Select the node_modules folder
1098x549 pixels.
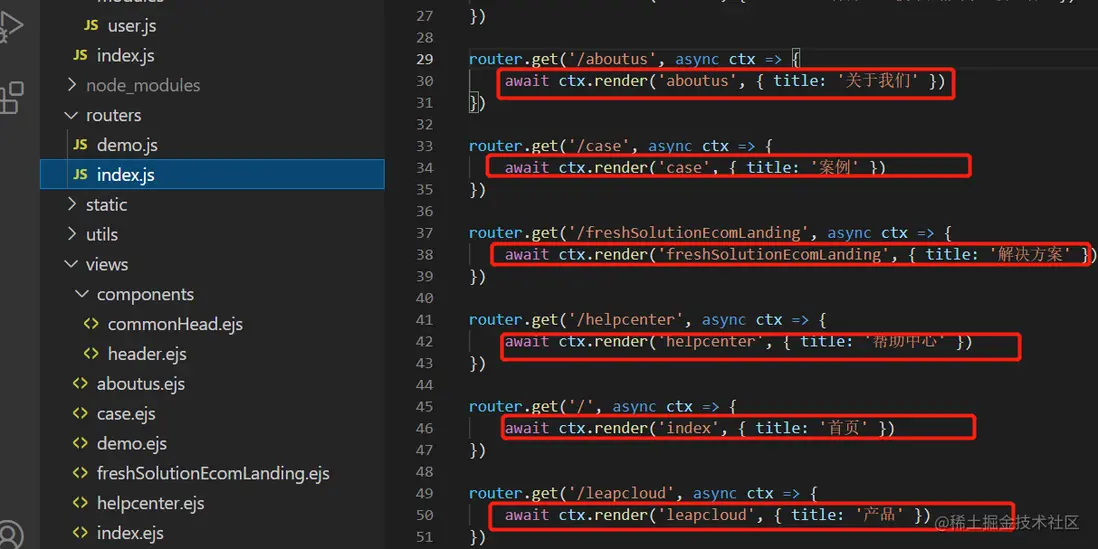tap(143, 85)
